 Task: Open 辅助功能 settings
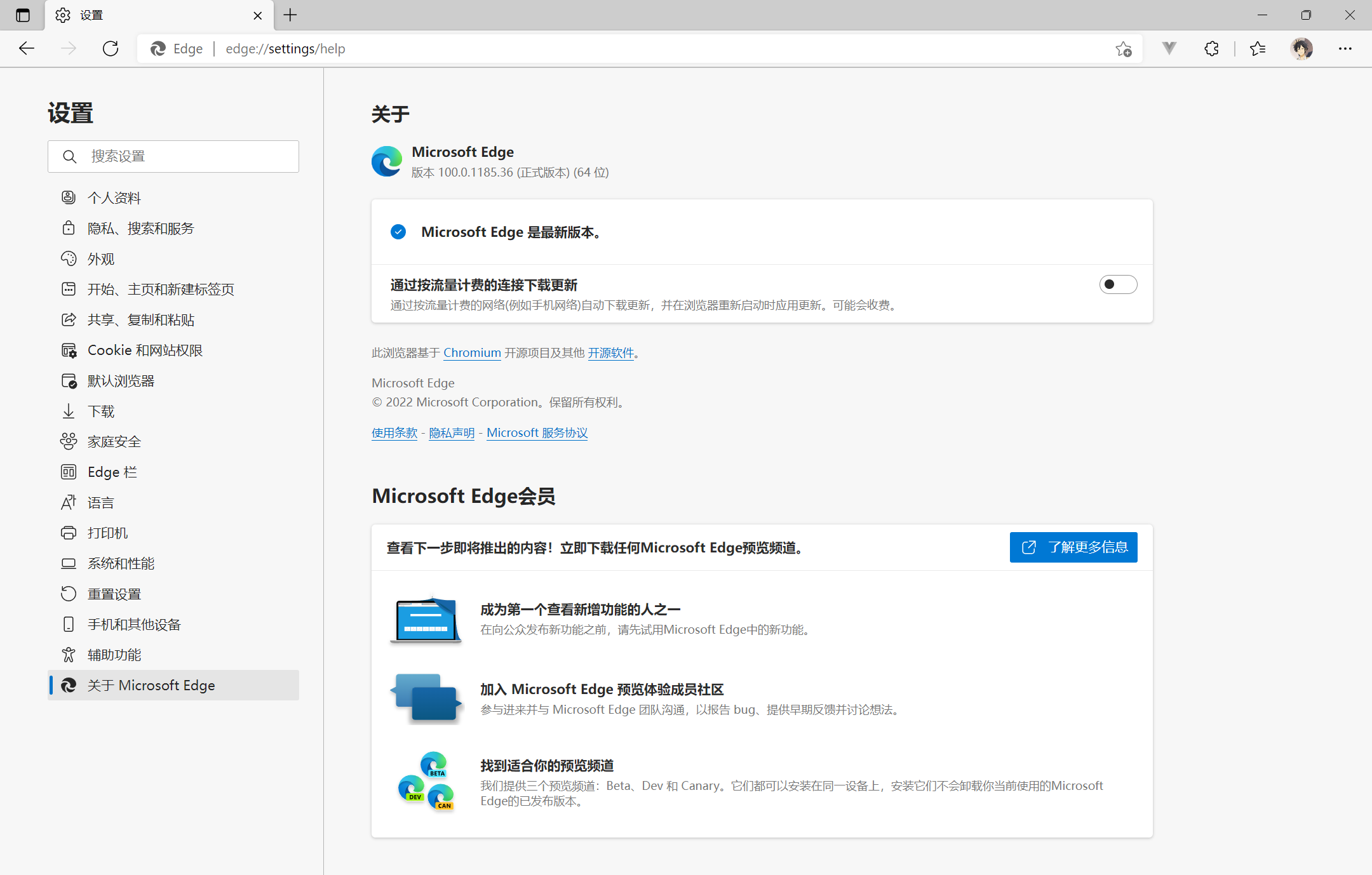(x=116, y=655)
